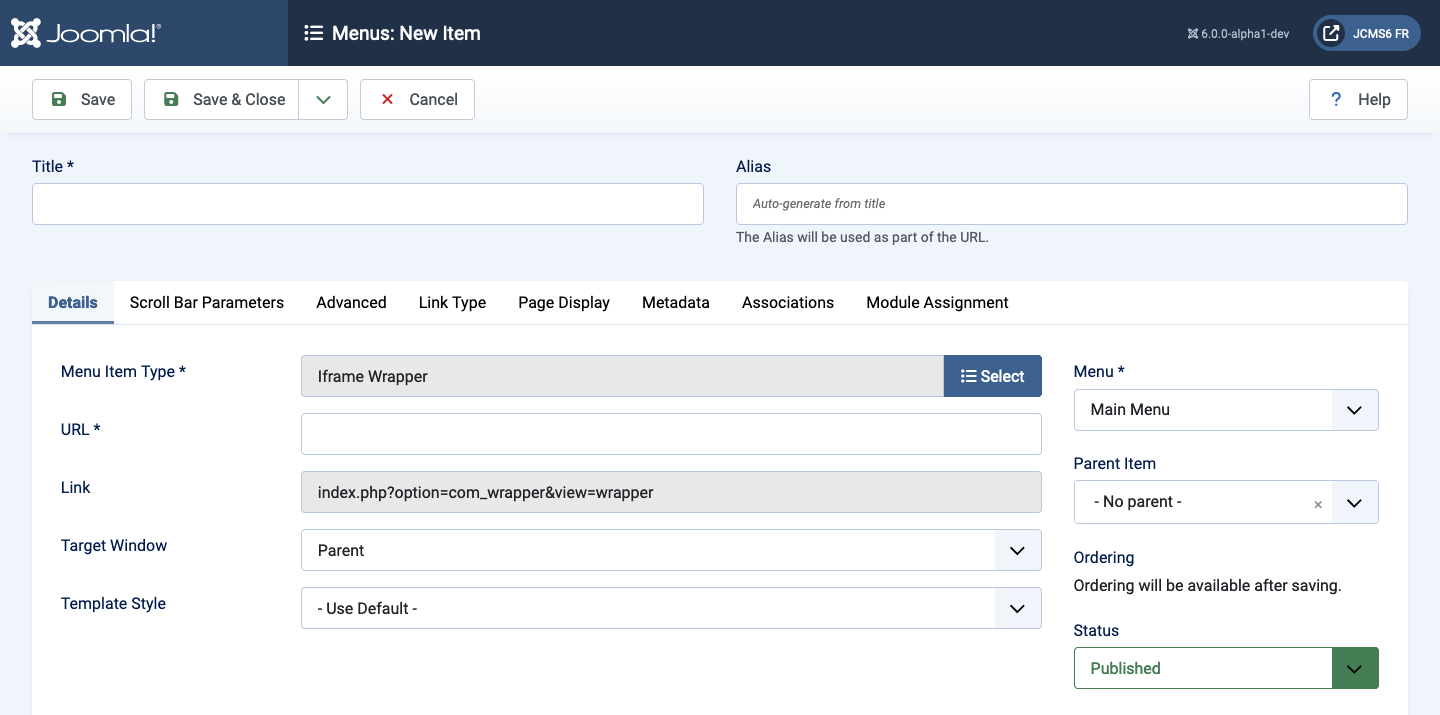
Task: Open the Help button
Action: (1358, 99)
